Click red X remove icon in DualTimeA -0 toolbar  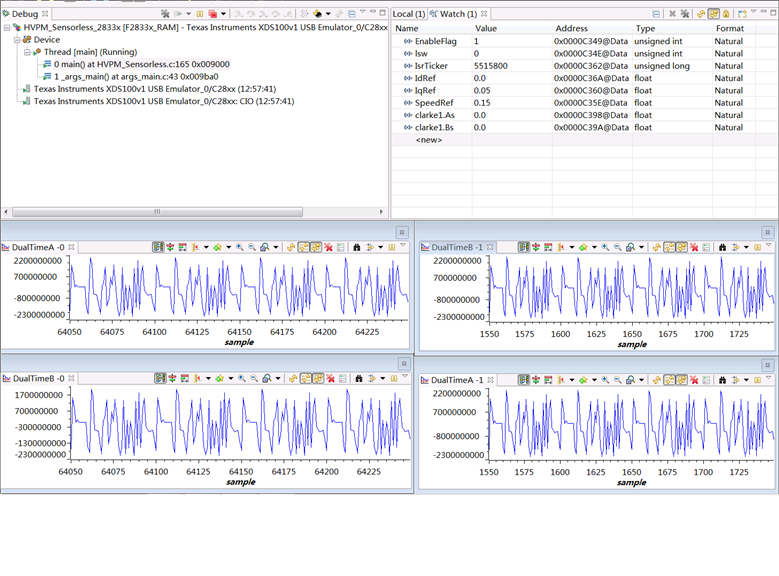click(x=328, y=247)
